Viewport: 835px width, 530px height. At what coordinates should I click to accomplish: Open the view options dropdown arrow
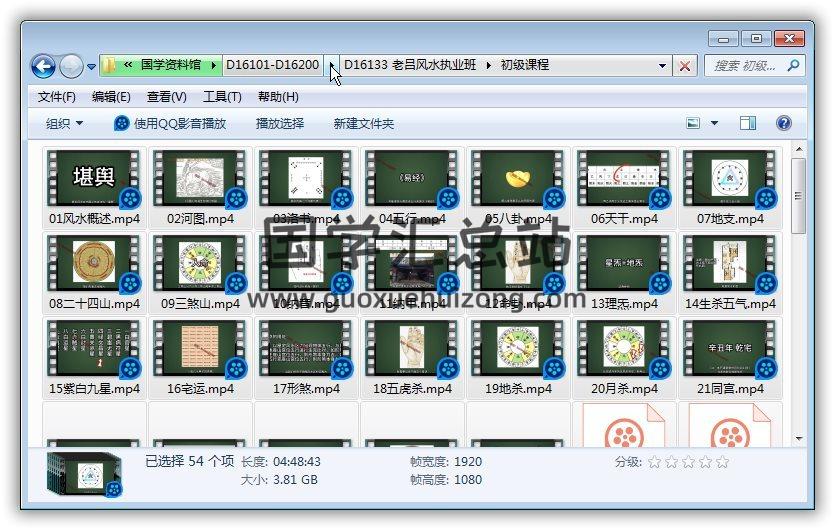pyautogui.click(x=714, y=123)
